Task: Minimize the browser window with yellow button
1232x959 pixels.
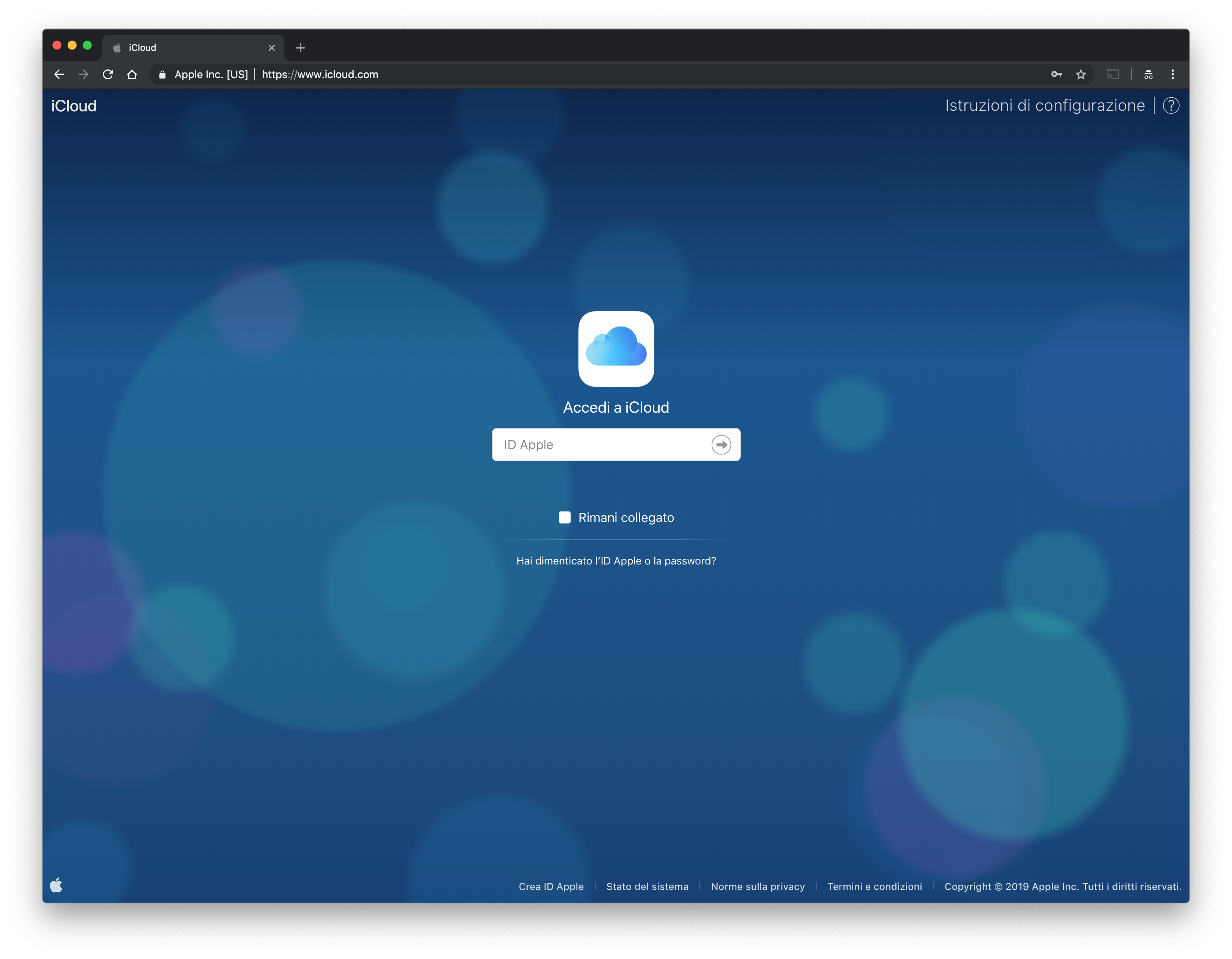Action: coord(72,46)
